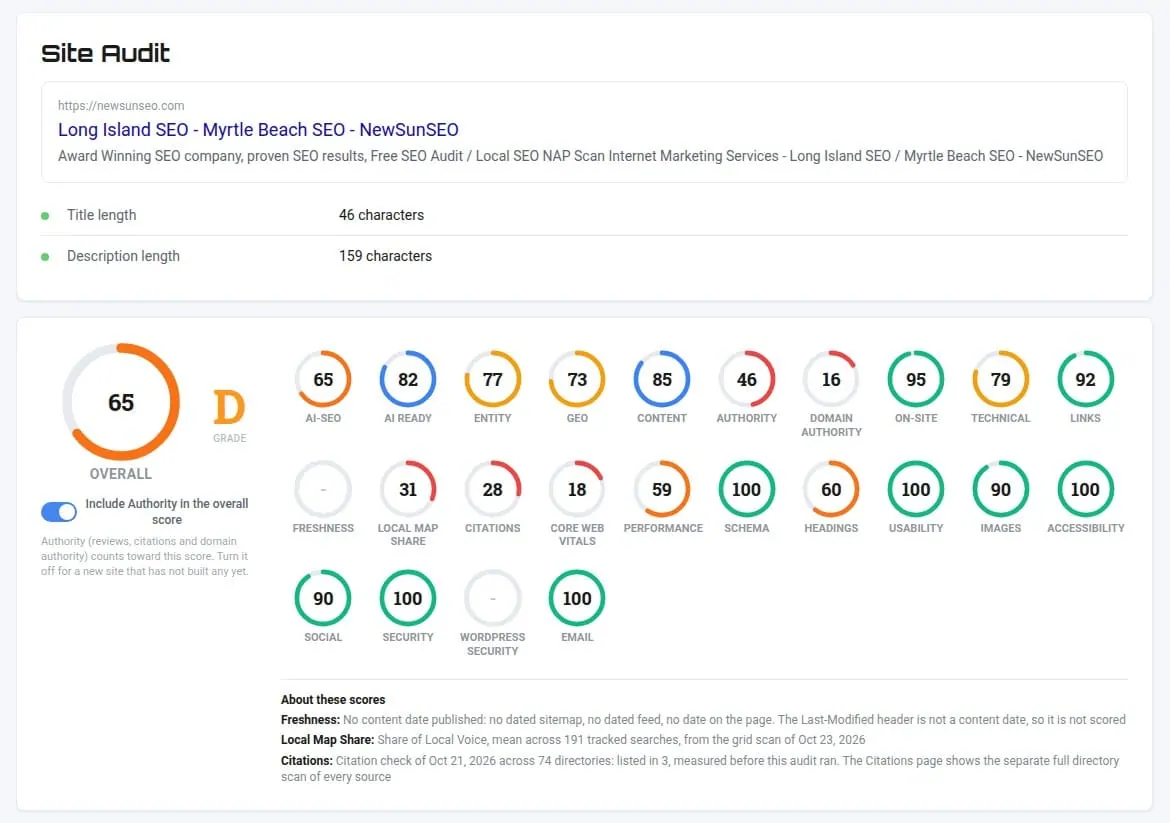Click the 46 characters value
The height and width of the screenshot is (823, 1170).
(381, 215)
